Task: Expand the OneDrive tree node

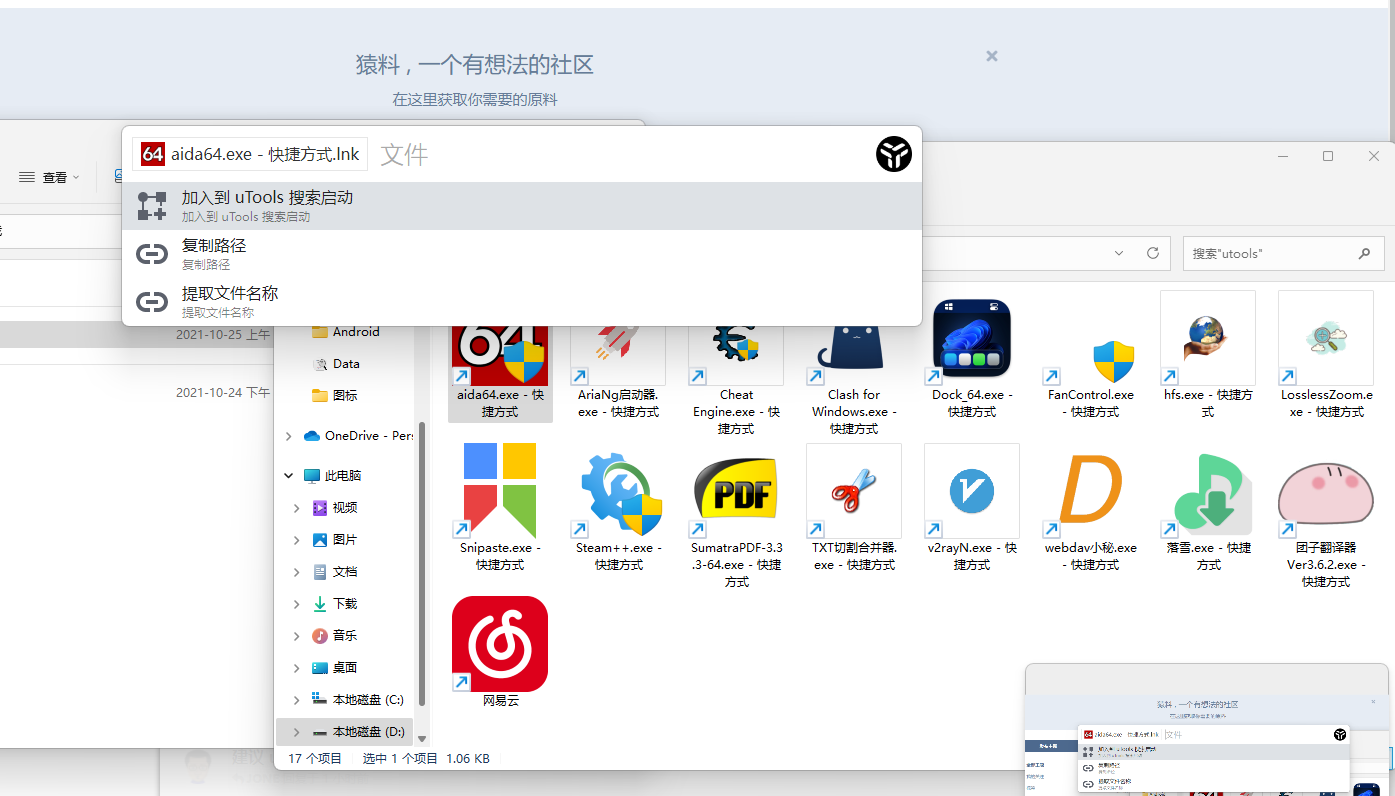Action: [289, 436]
